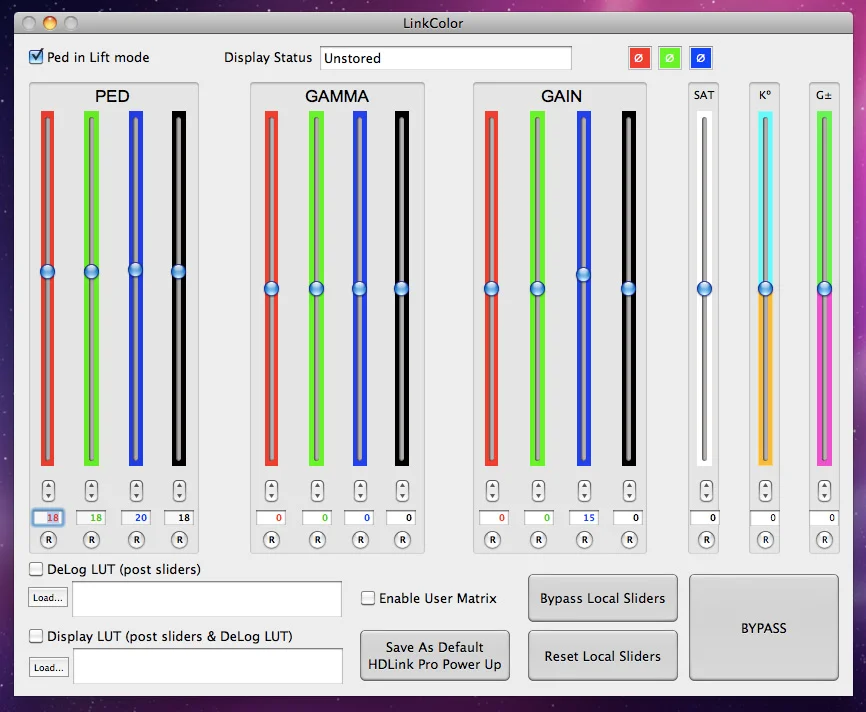Click the GAIN red value stepper

[x=492, y=491]
